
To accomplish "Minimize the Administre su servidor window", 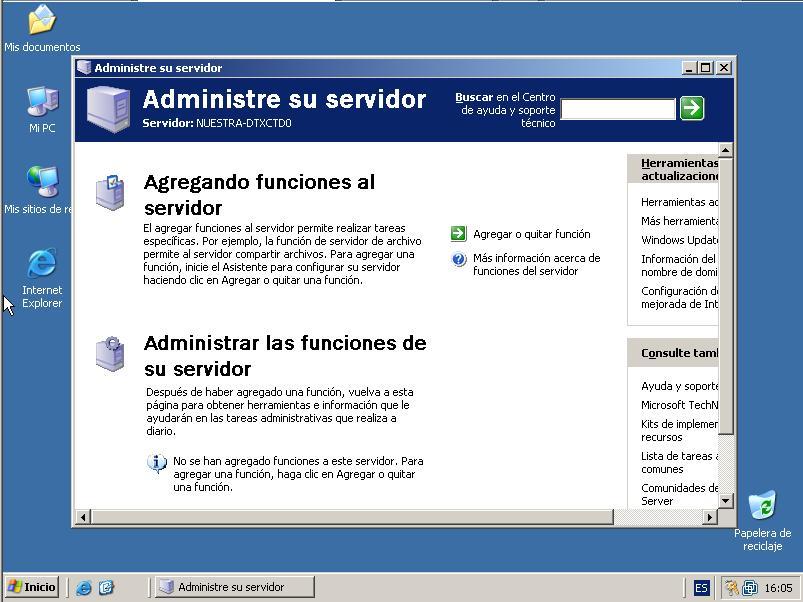I will [689, 68].
